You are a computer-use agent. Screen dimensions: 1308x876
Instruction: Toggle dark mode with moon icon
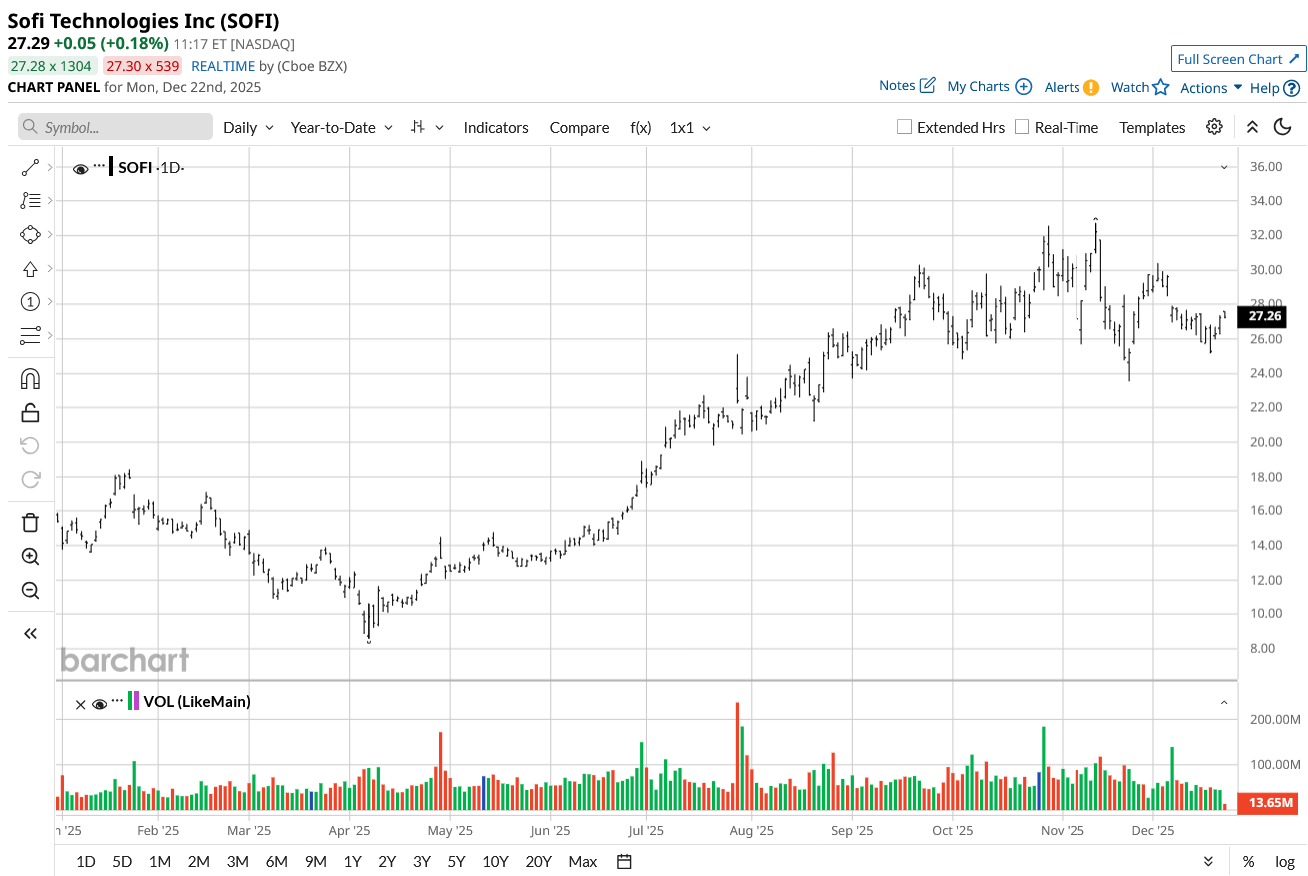[1283, 127]
